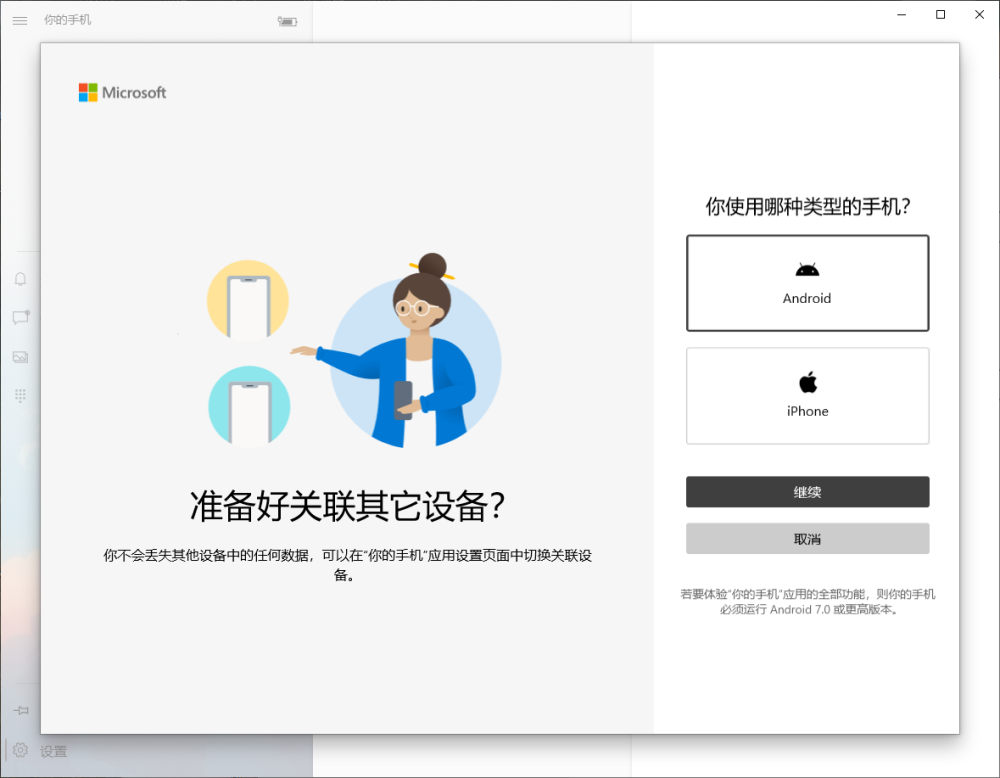Click the 继续 (Continue) button
The width and height of the screenshot is (1000, 778).
point(807,492)
